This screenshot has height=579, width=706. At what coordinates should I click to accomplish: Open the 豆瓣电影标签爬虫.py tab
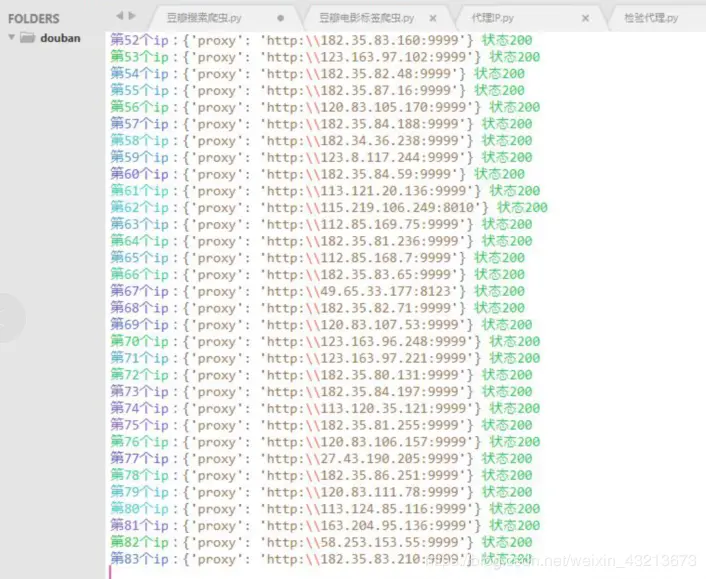click(367, 18)
